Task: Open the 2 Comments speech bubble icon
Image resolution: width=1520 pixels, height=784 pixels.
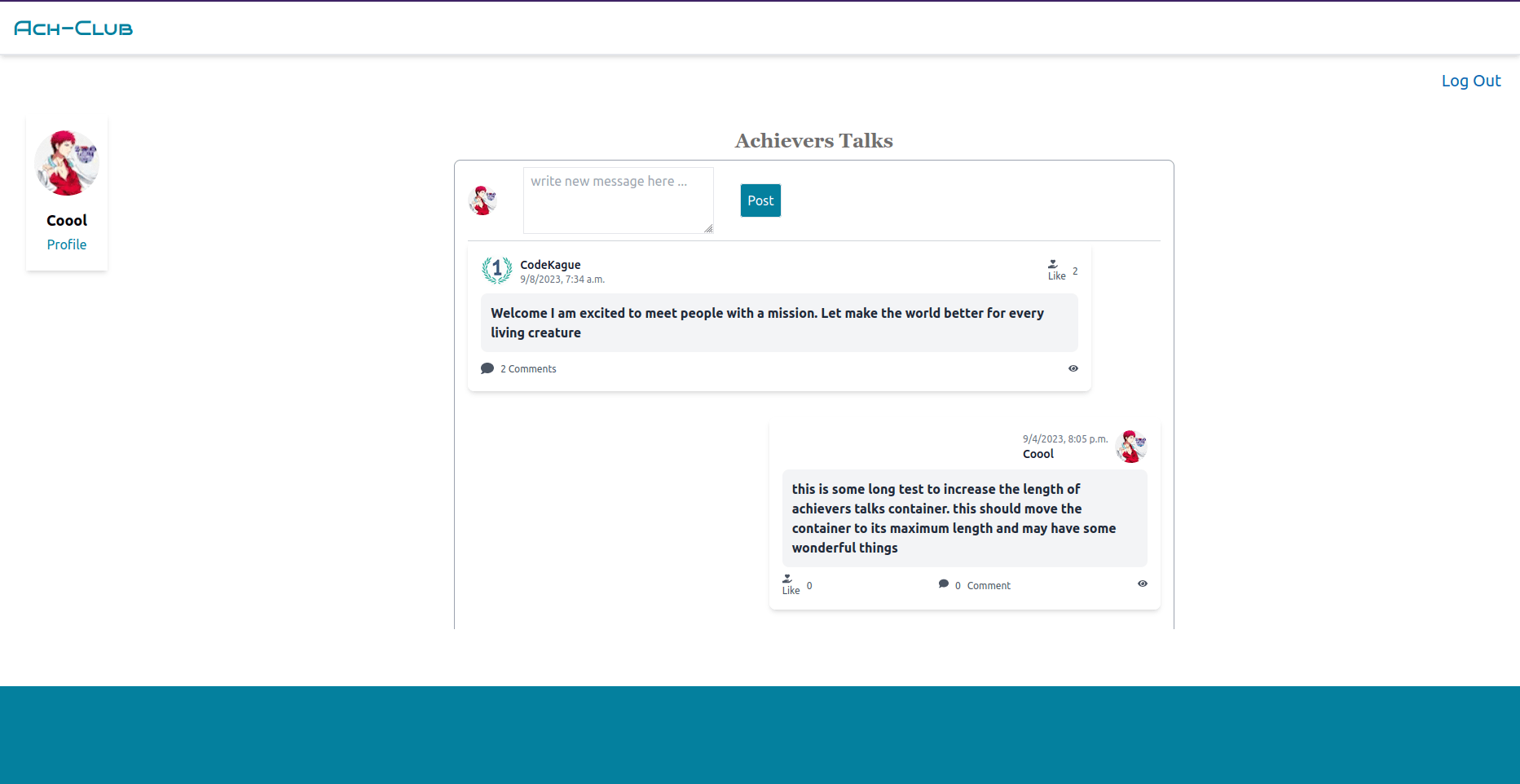Action: [x=487, y=368]
